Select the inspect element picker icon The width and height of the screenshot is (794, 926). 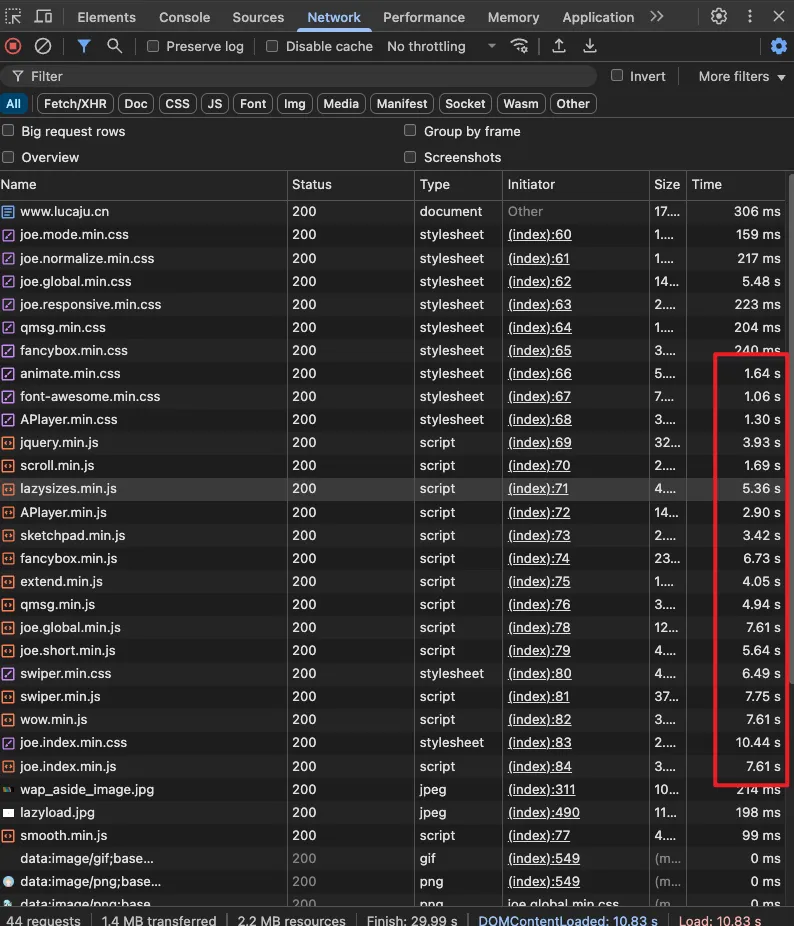(13, 16)
